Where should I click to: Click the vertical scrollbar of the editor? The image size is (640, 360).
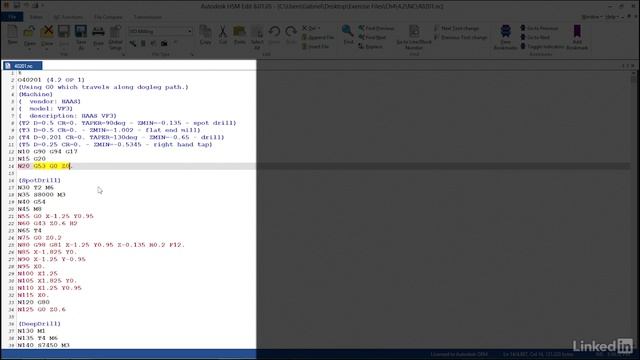click(x=633, y=208)
